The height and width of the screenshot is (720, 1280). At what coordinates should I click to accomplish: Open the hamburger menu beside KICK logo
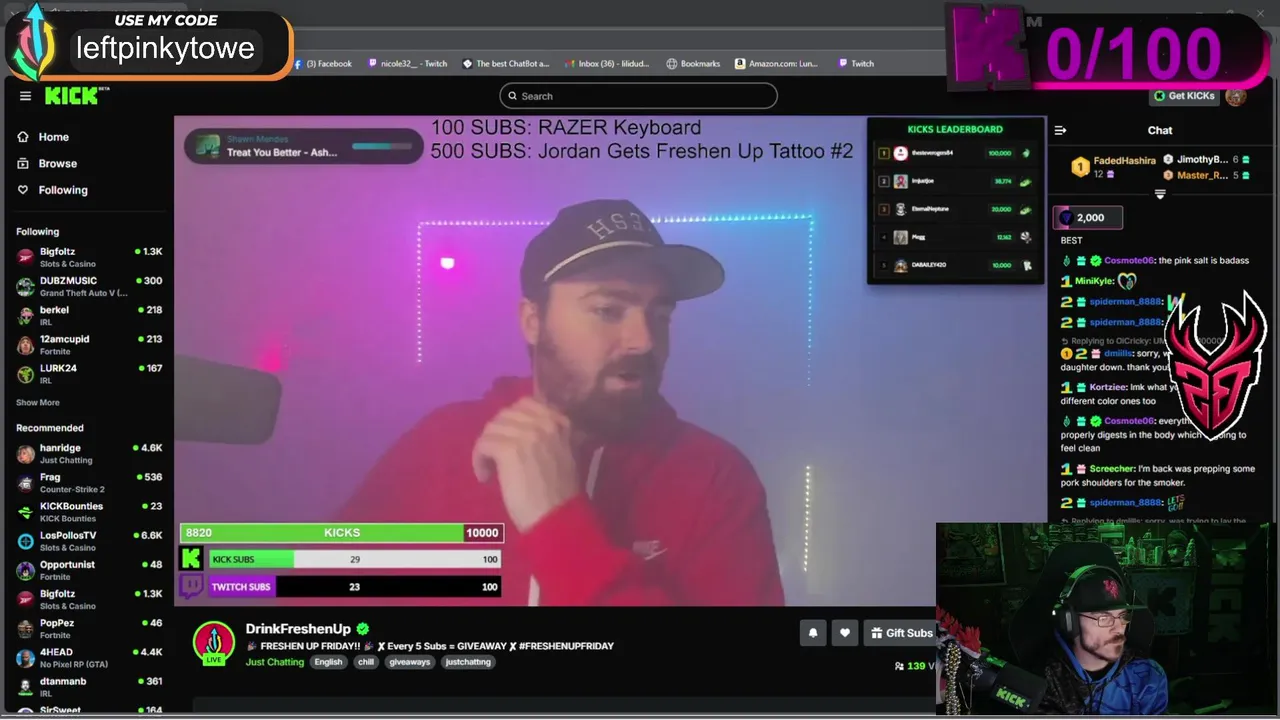click(25, 96)
